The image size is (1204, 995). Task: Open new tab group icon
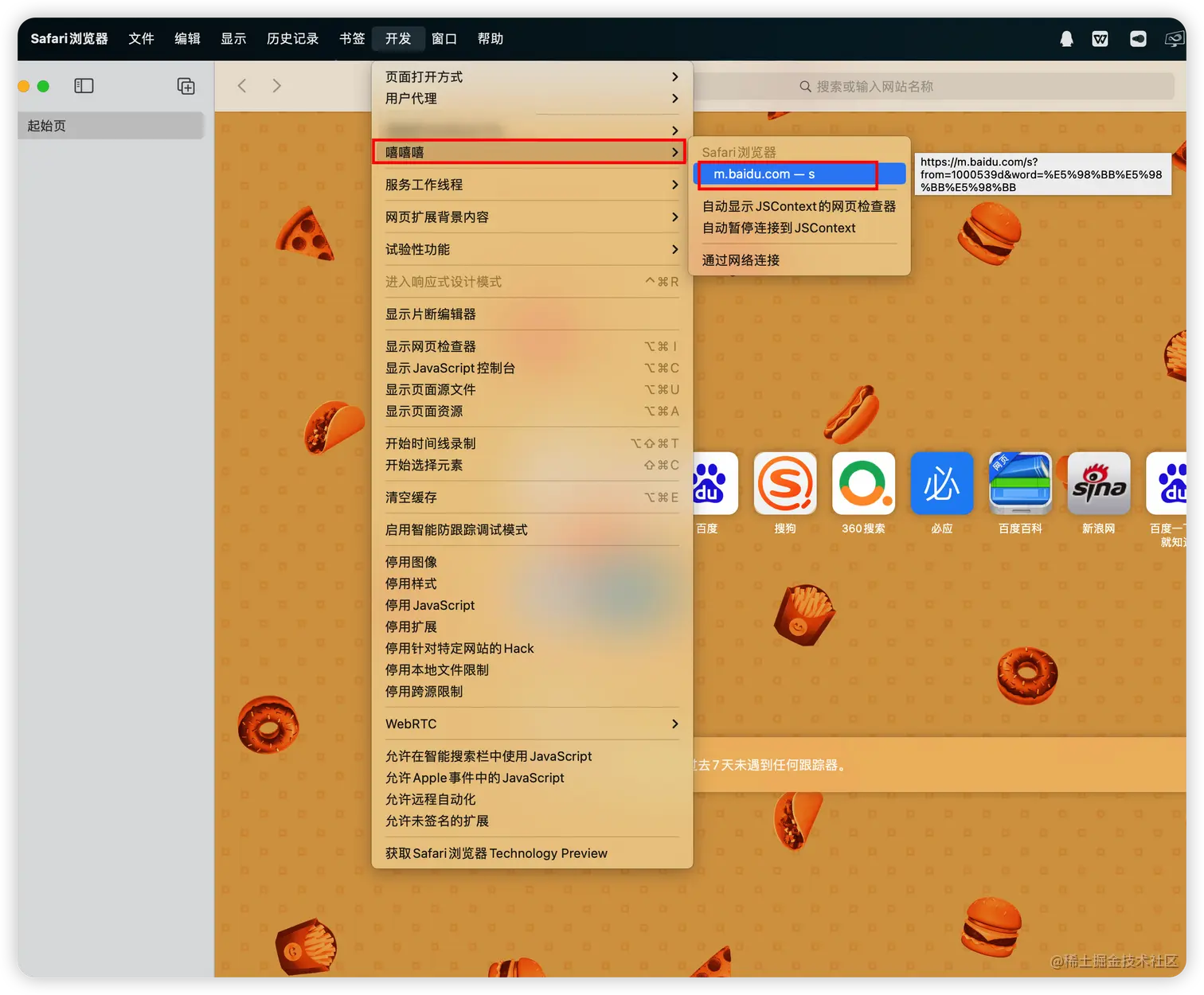186,86
